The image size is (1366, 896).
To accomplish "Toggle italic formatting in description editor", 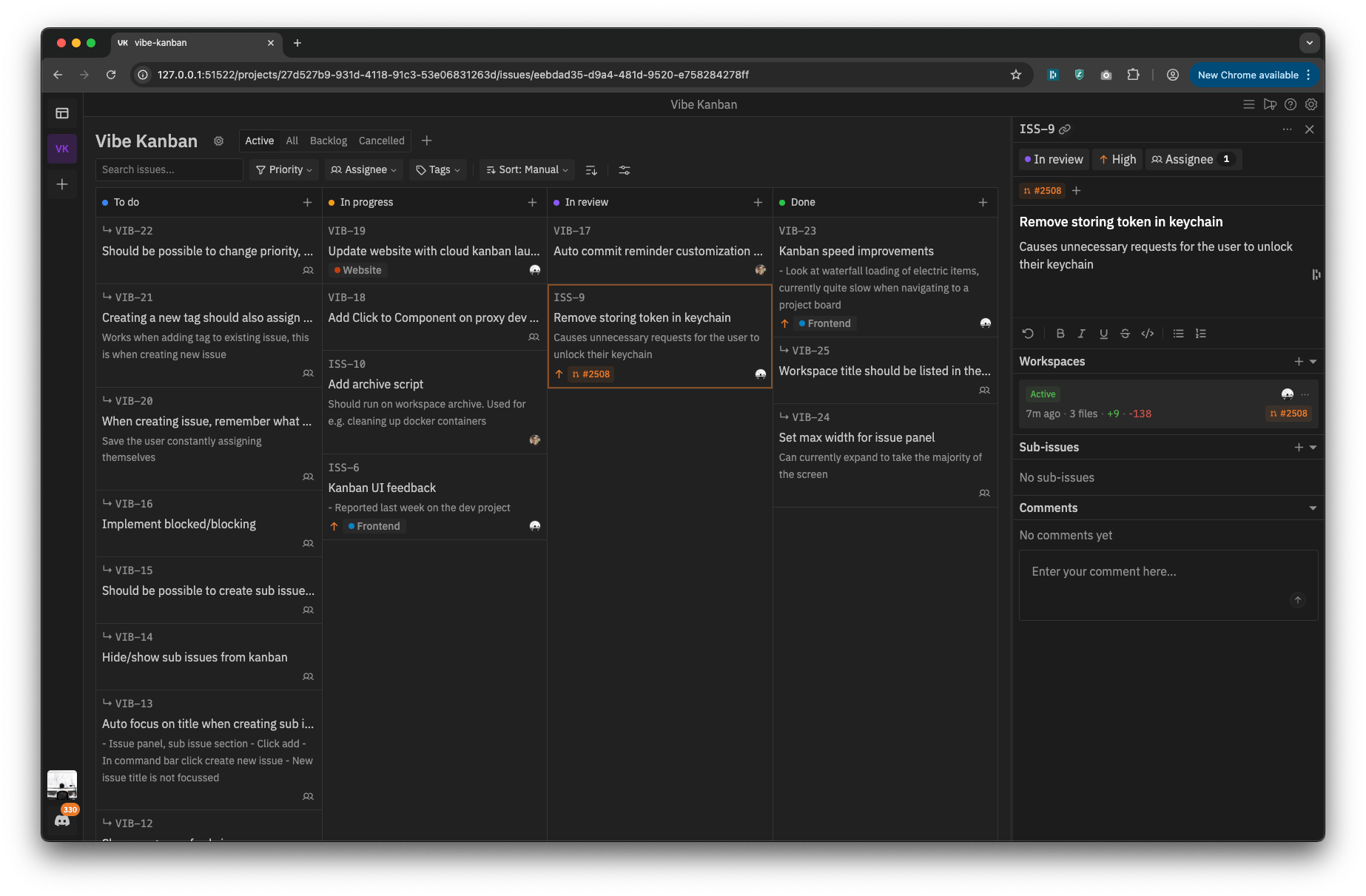I will pyautogui.click(x=1081, y=334).
